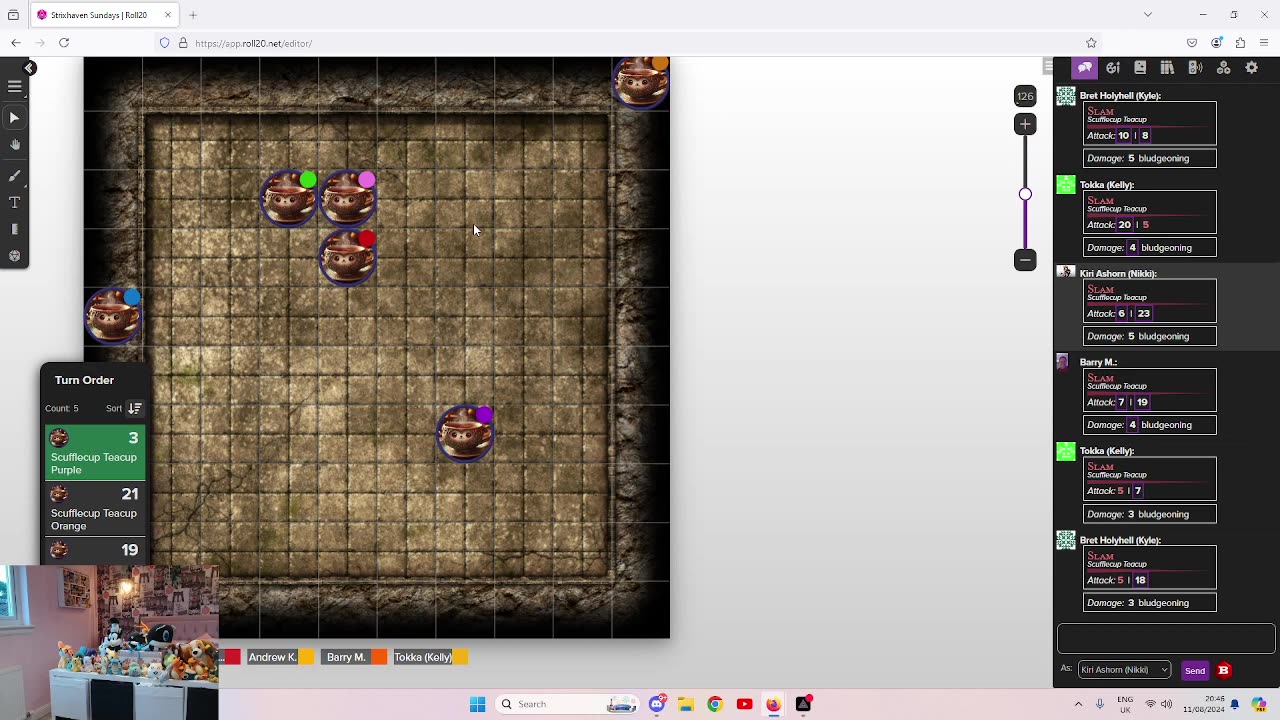Image resolution: width=1280 pixels, height=720 pixels.
Task: Open the 'As: Kiri Ashorn' speaker dropdown
Action: 1124,670
